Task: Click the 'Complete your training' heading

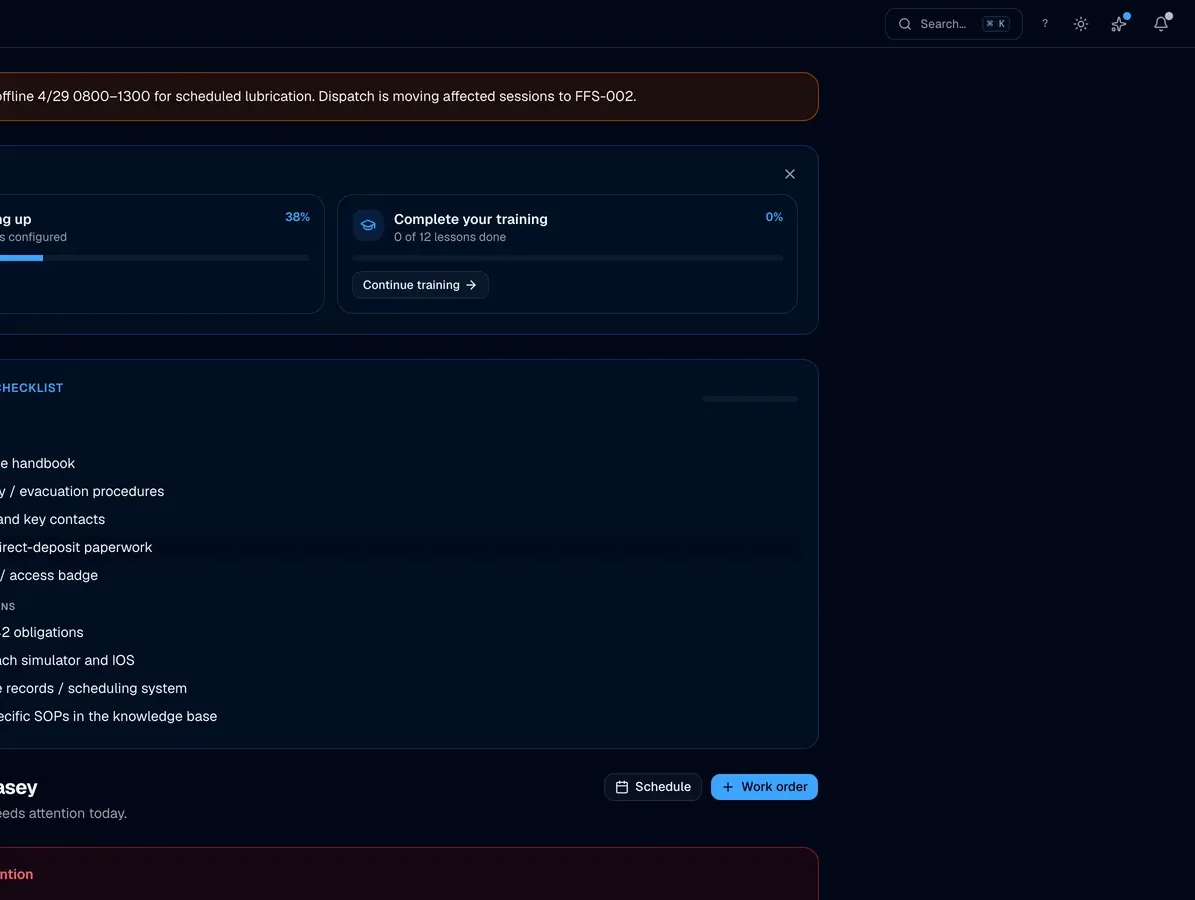Action: [470, 219]
